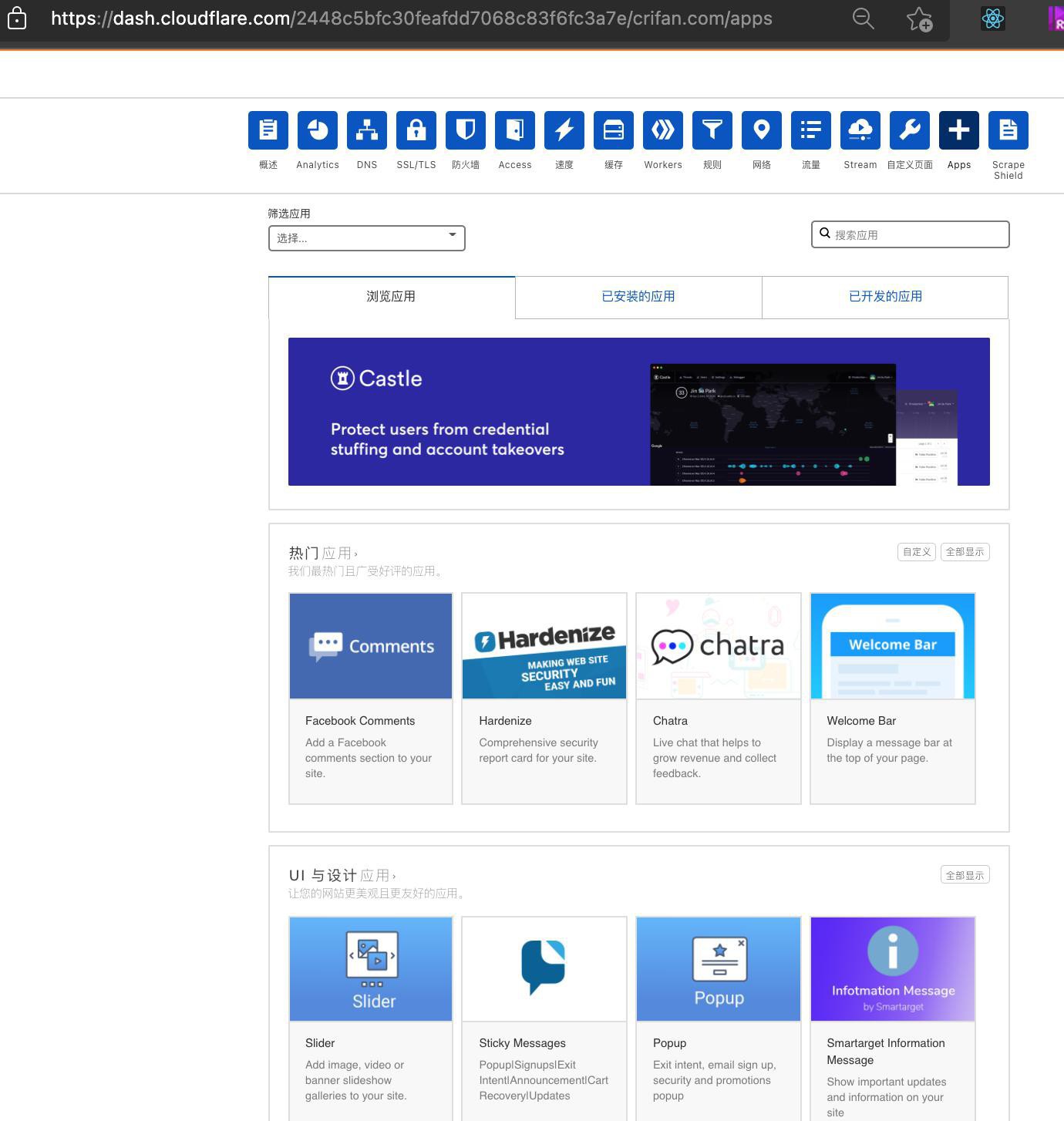Click 全部显示 in the 热门应用 section

(x=965, y=552)
